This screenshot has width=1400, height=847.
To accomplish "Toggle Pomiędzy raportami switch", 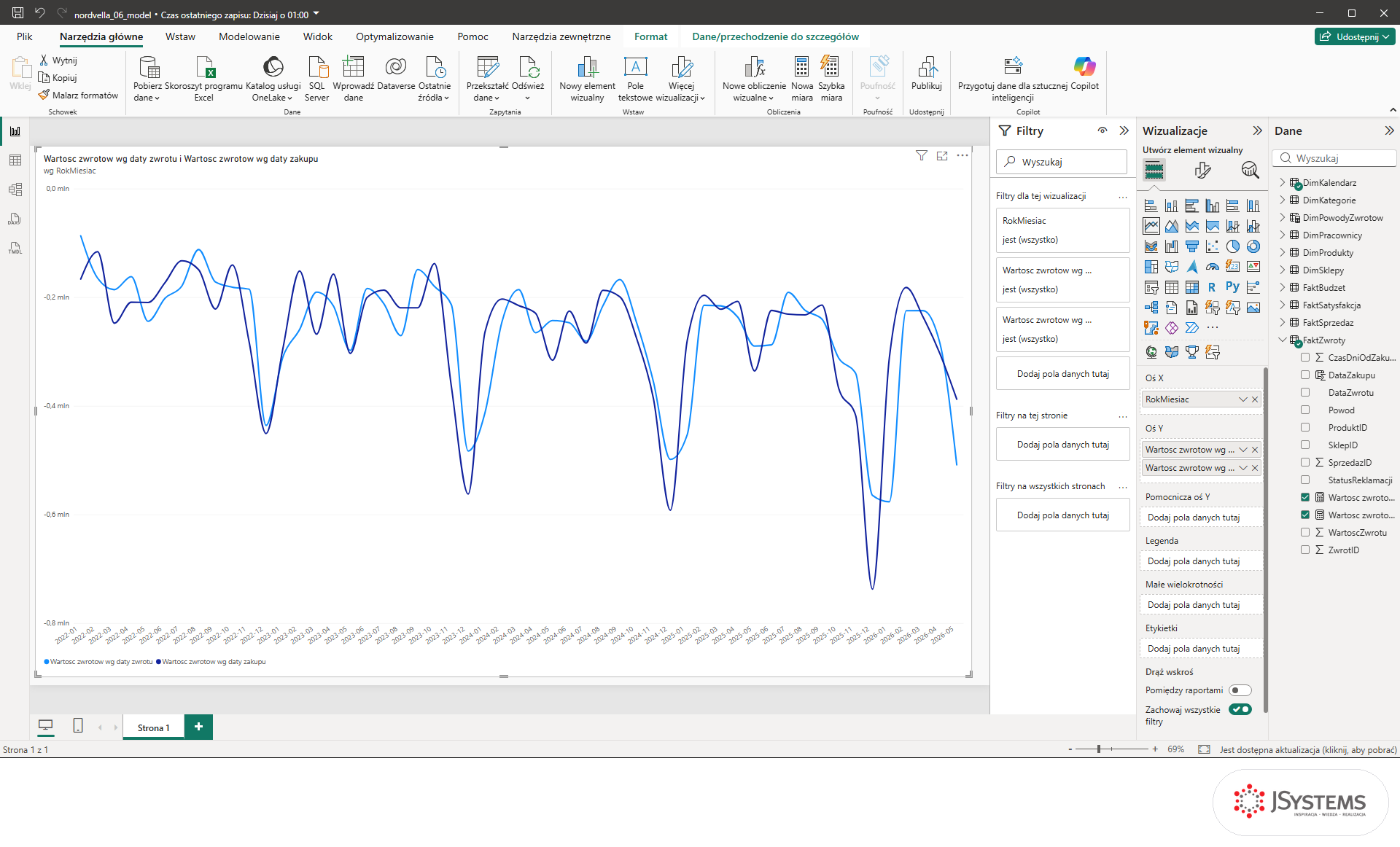I will (x=1240, y=690).
